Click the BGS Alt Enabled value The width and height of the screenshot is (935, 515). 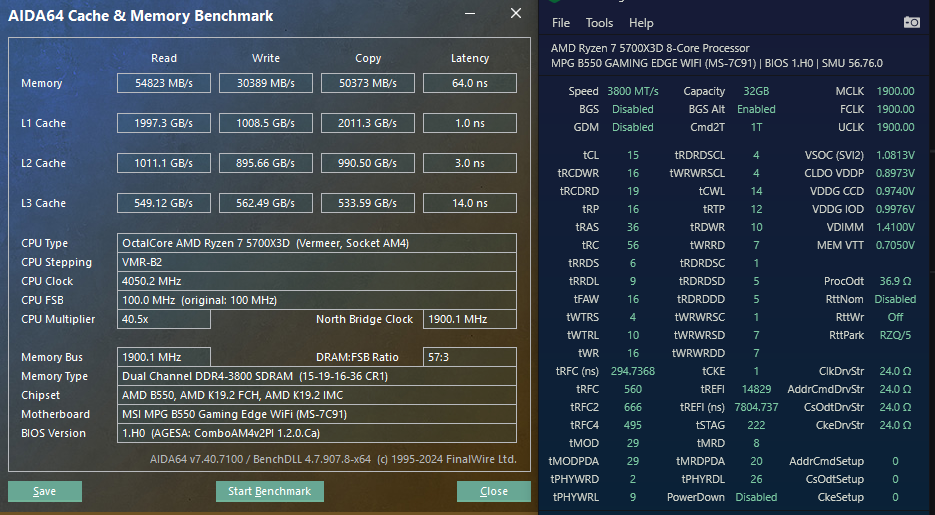(x=756, y=109)
